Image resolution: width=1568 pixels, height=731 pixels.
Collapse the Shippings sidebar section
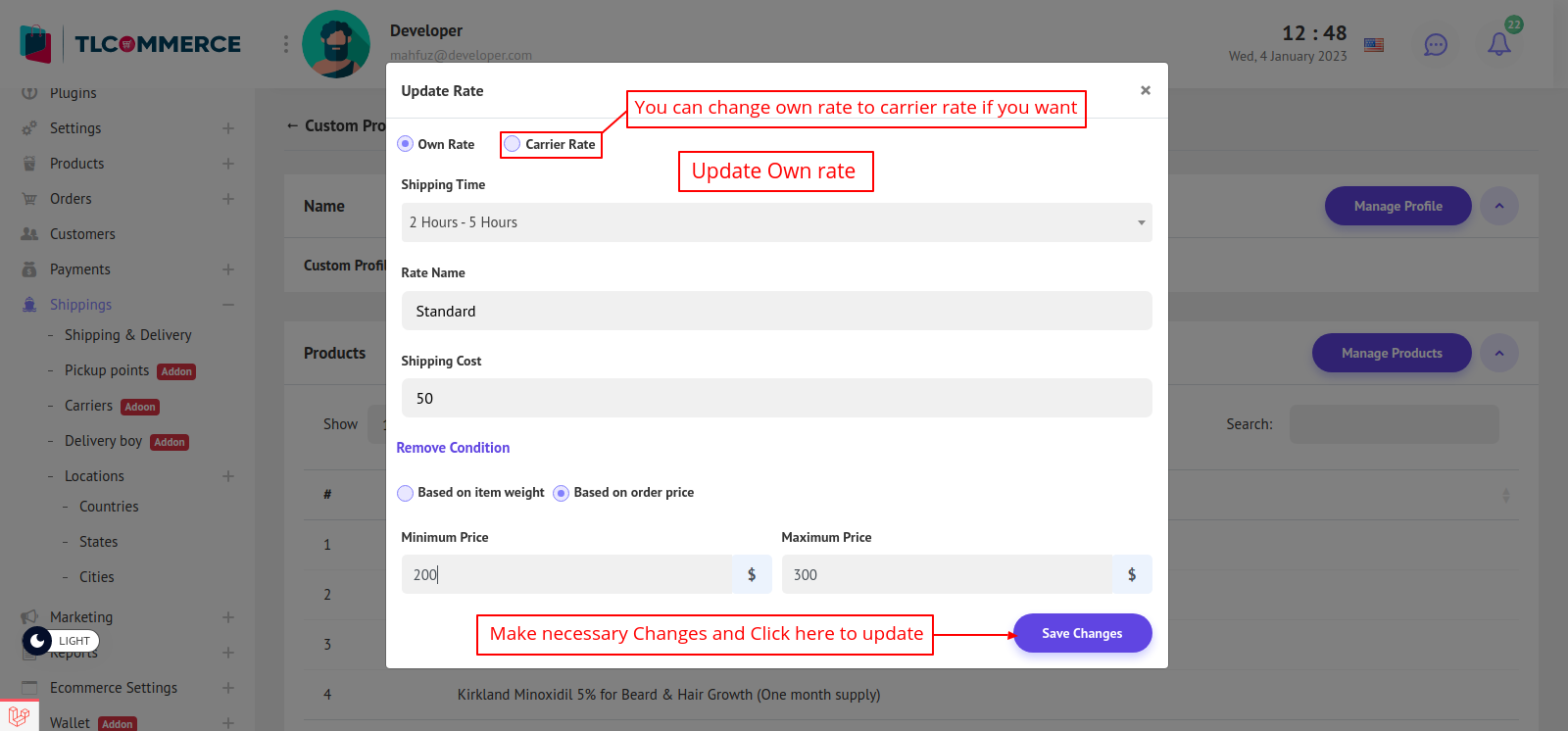228,305
